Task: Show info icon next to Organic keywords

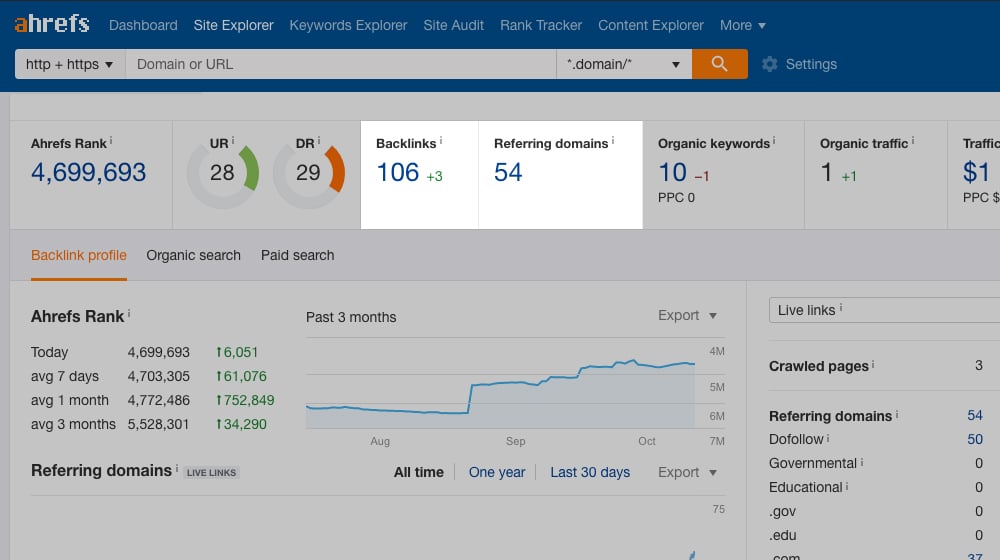Action: coord(774,140)
